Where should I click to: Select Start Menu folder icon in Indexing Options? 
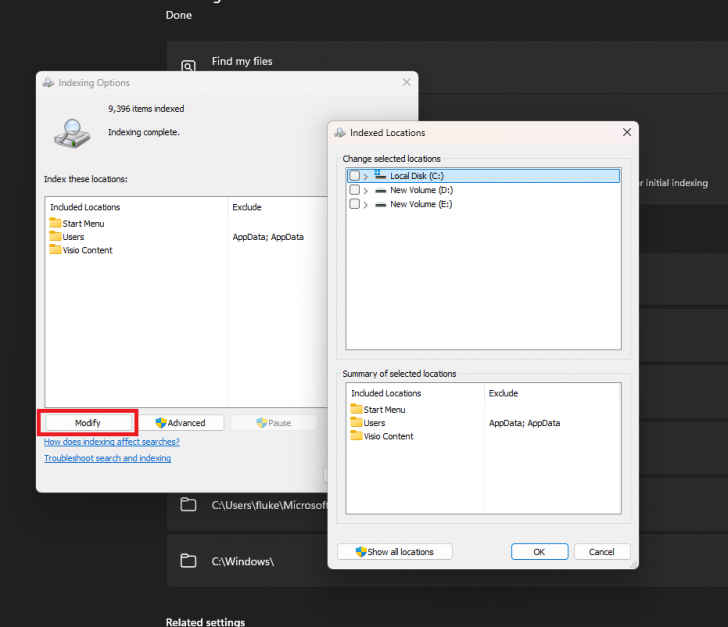tap(55, 222)
